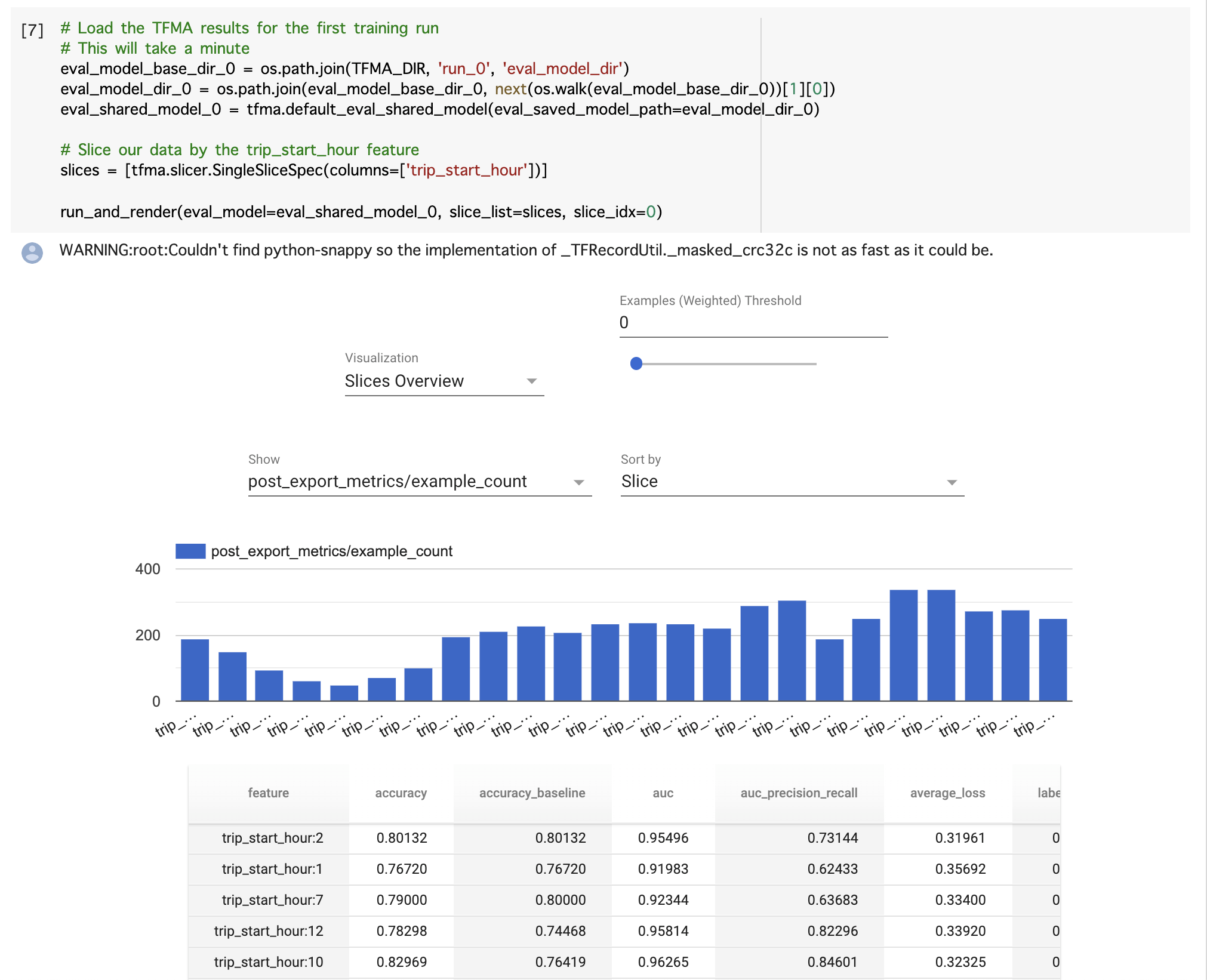The width and height of the screenshot is (1207, 980).
Task: Click the blue example_count legend swatch
Action: pyautogui.click(x=190, y=551)
